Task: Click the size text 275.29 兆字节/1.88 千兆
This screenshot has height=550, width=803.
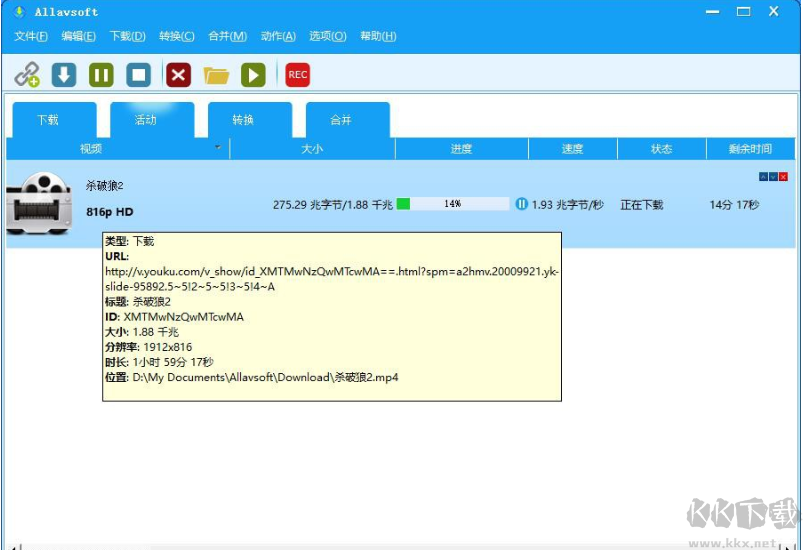Action: tap(333, 205)
